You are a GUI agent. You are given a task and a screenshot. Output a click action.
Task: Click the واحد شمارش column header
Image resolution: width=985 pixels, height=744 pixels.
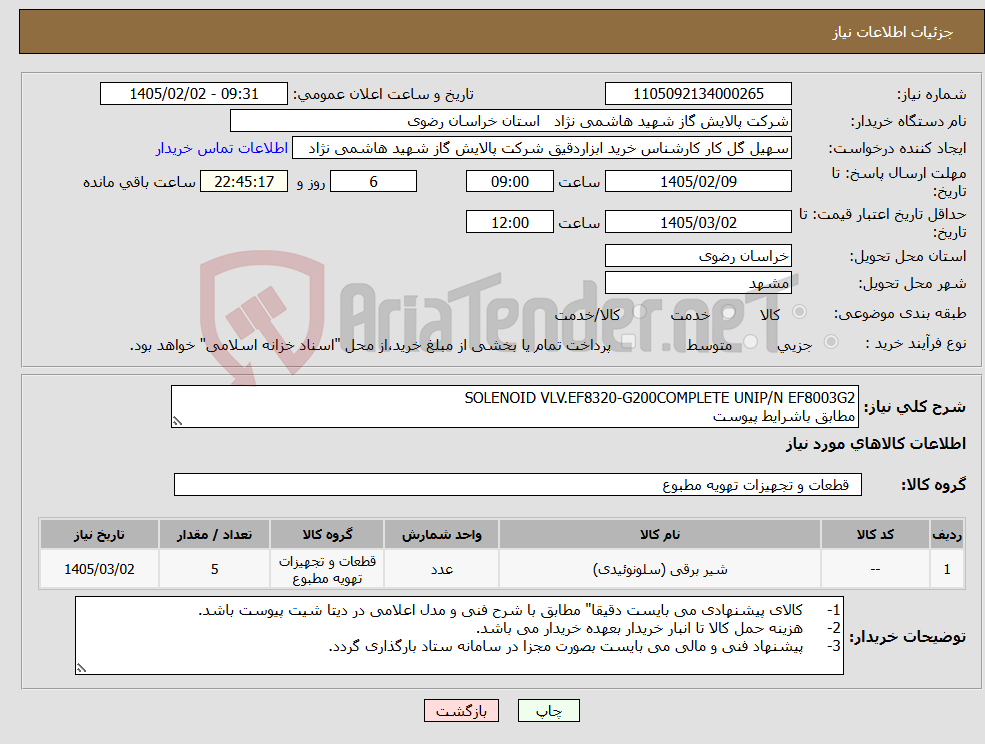point(442,534)
